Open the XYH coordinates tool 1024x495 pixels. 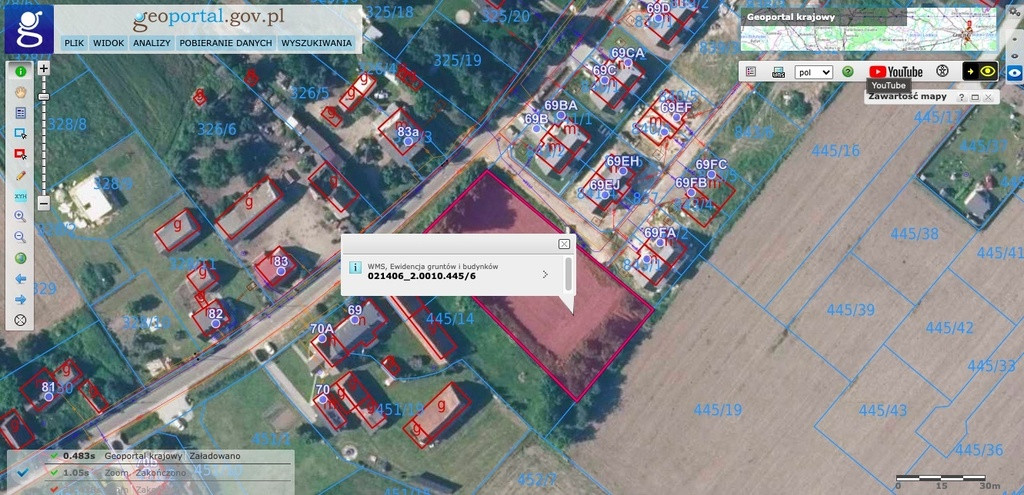pos(20,195)
